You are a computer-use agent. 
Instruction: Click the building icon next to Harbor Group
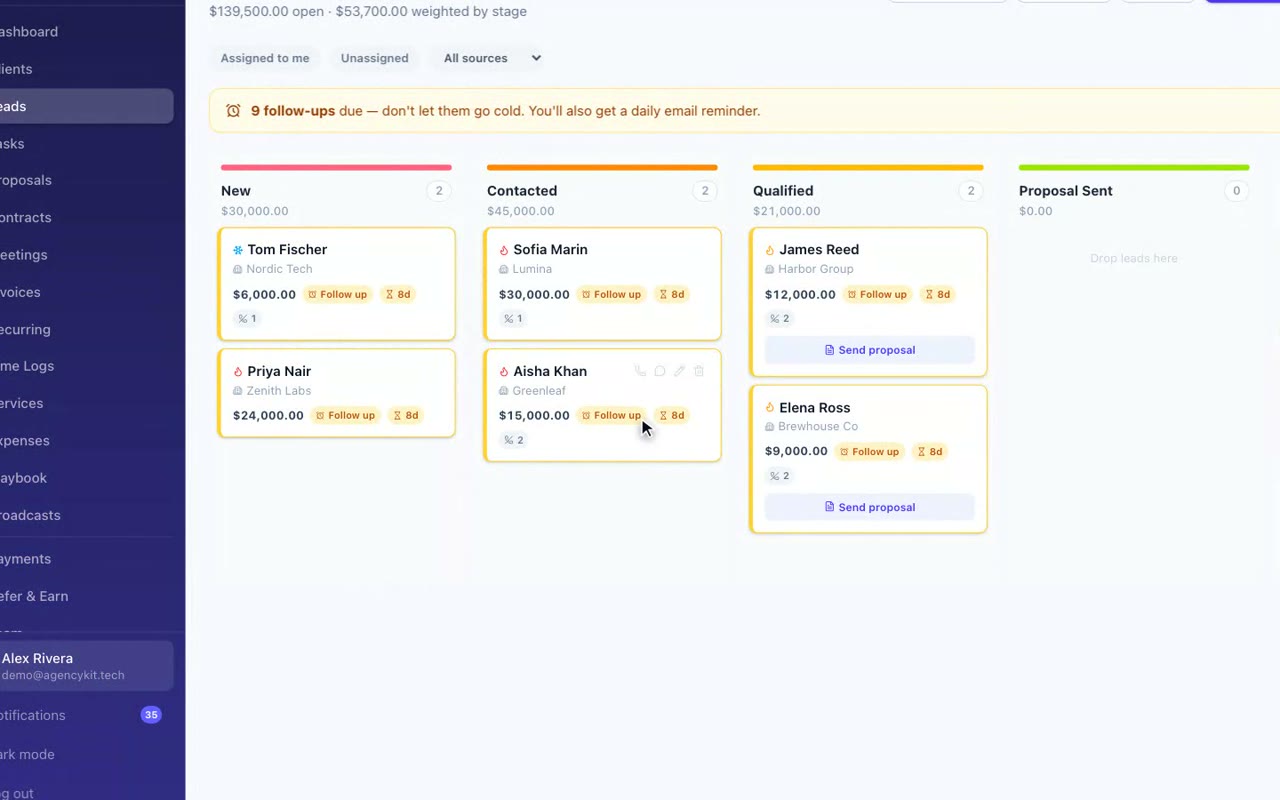(770, 270)
